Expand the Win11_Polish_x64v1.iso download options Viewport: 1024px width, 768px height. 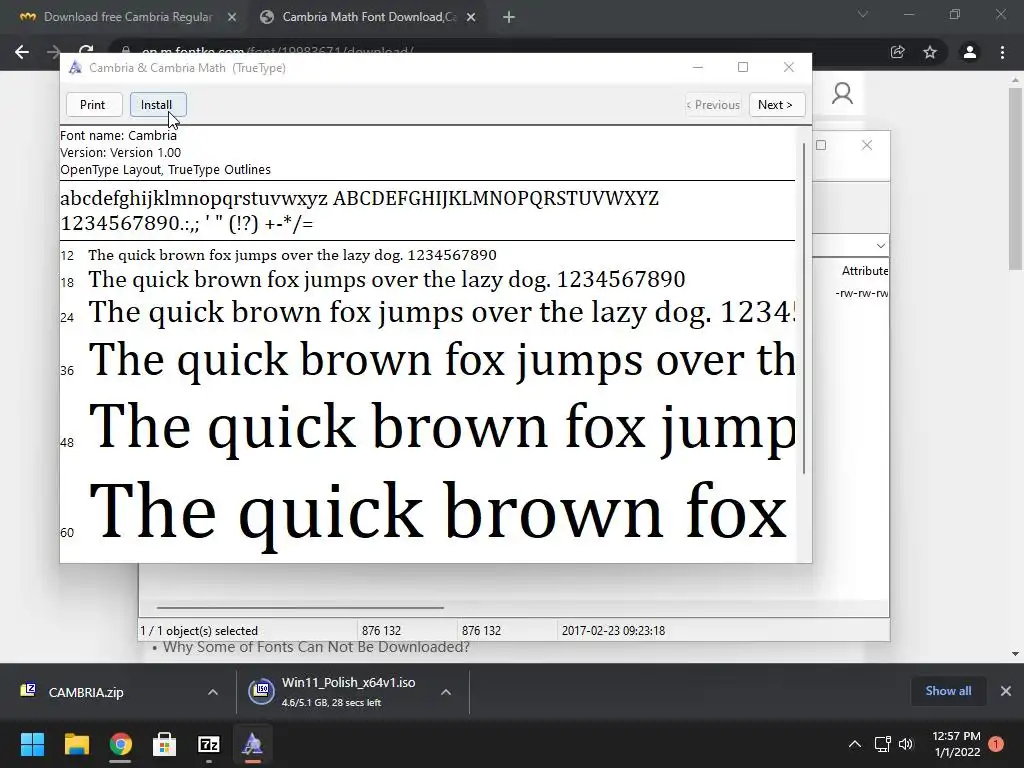[446, 692]
